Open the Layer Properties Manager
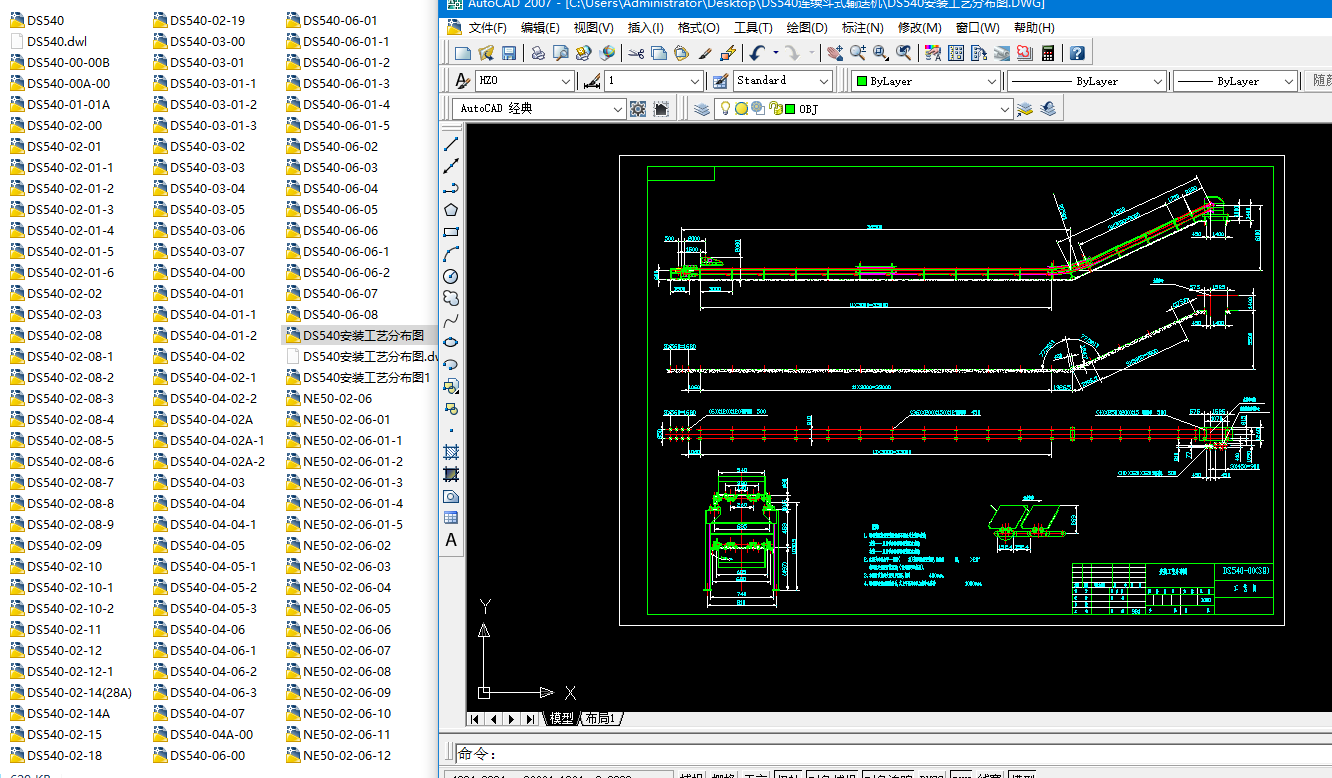 702,109
